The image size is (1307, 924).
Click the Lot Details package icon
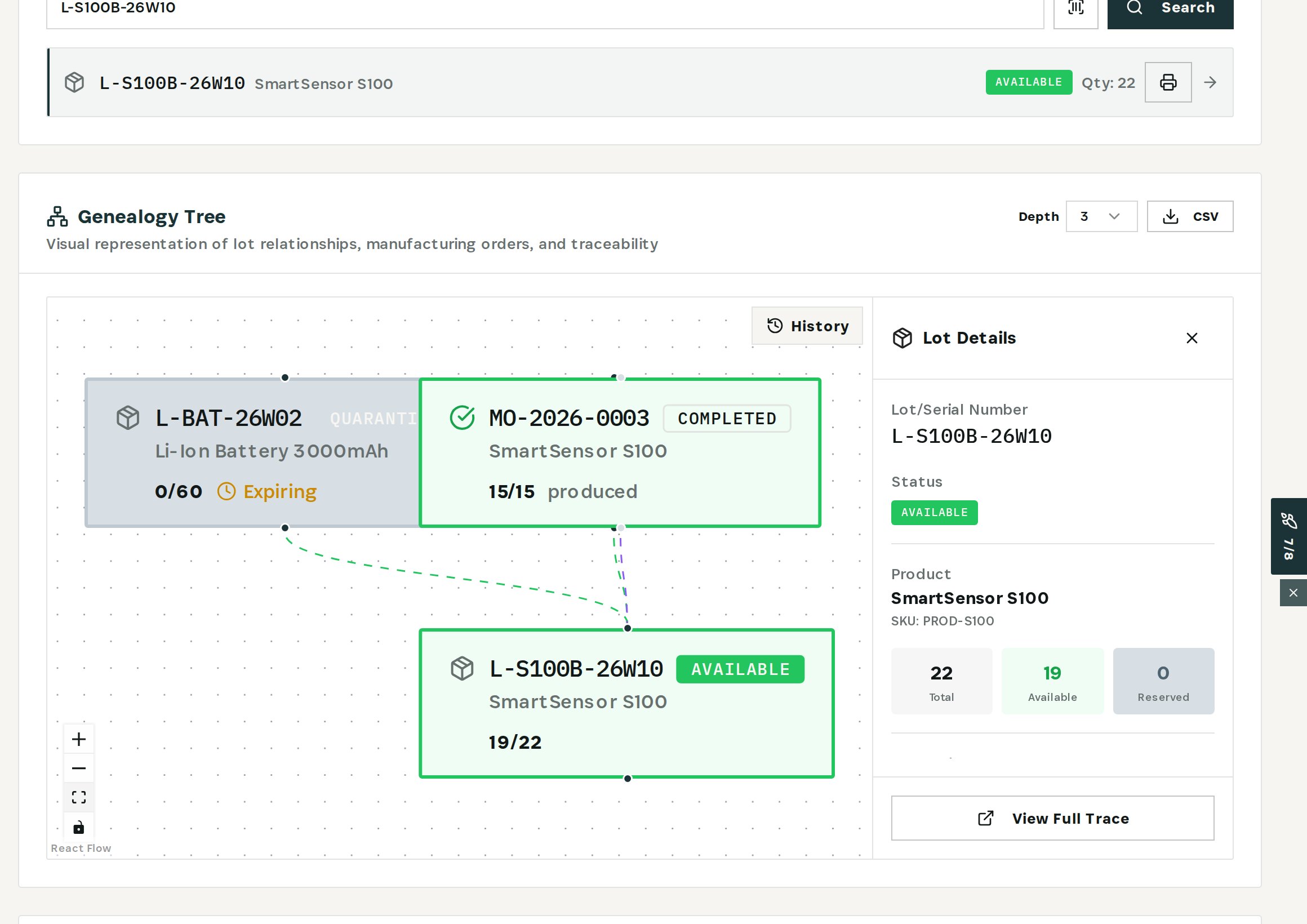(x=903, y=338)
